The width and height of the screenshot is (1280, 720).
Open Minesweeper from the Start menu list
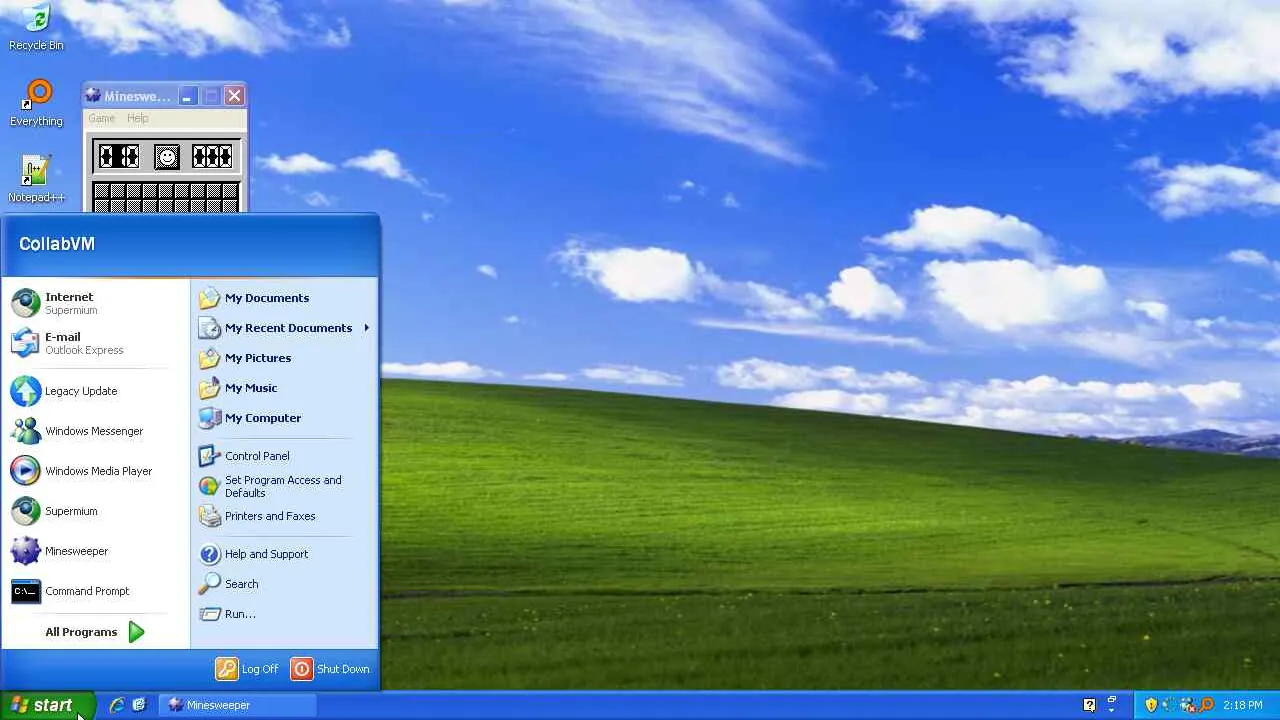click(x=96, y=551)
